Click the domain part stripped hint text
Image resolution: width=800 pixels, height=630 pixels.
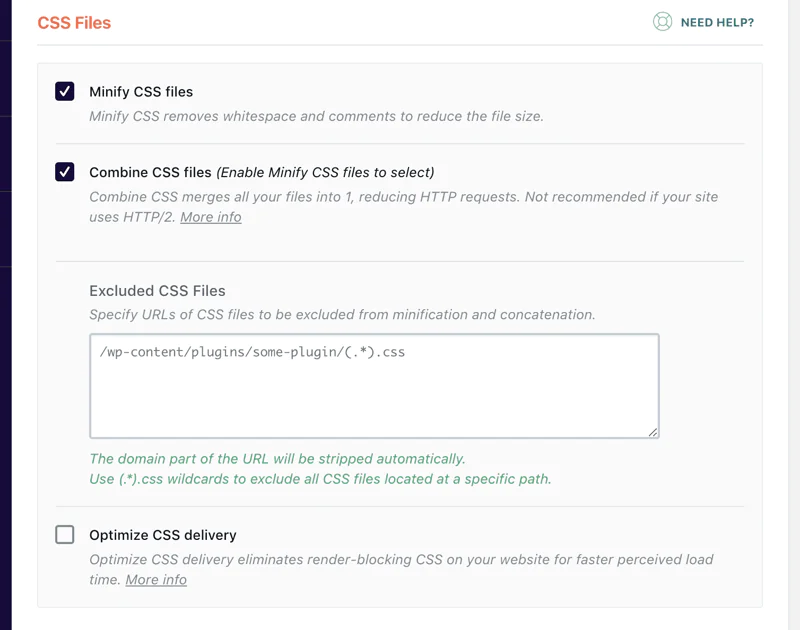(x=277, y=459)
